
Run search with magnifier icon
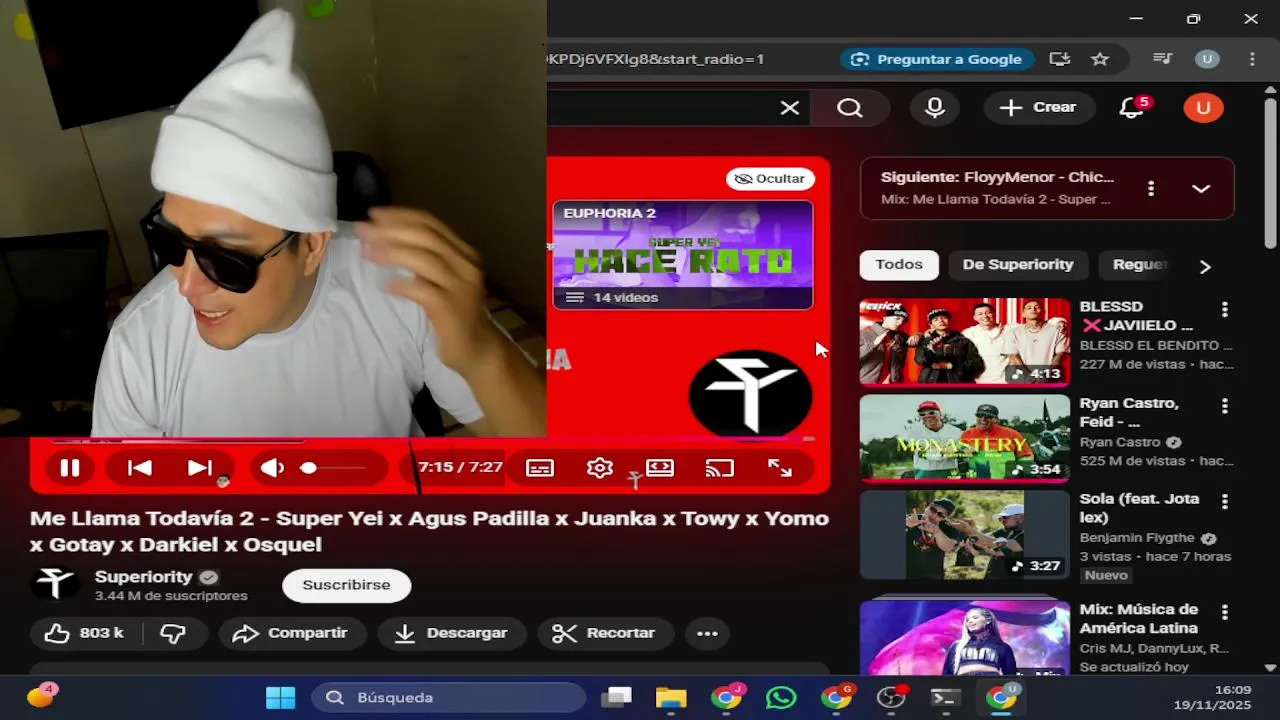point(850,108)
